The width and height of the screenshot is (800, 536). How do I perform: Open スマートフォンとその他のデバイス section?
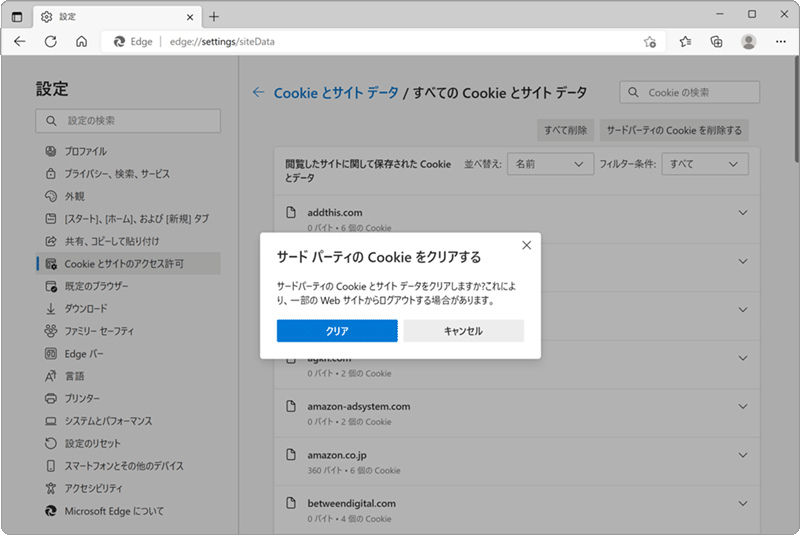coord(128,466)
